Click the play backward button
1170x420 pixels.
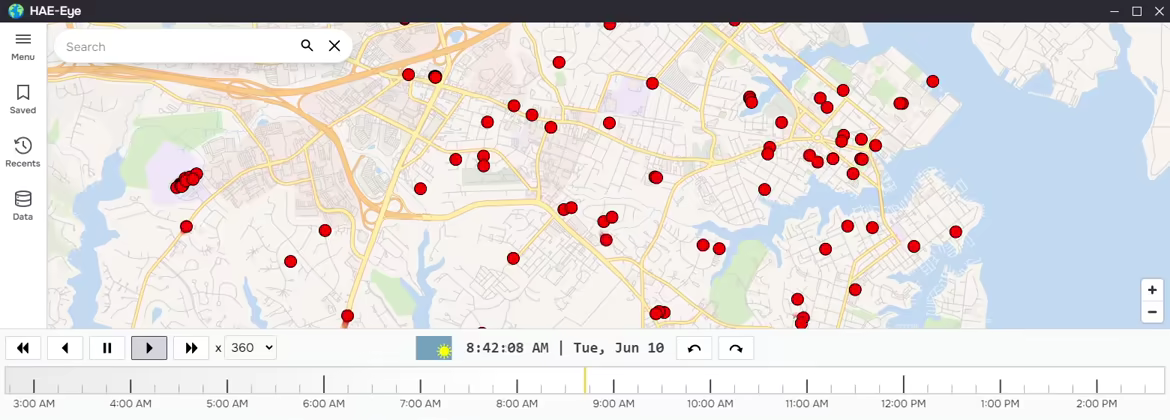point(66,348)
